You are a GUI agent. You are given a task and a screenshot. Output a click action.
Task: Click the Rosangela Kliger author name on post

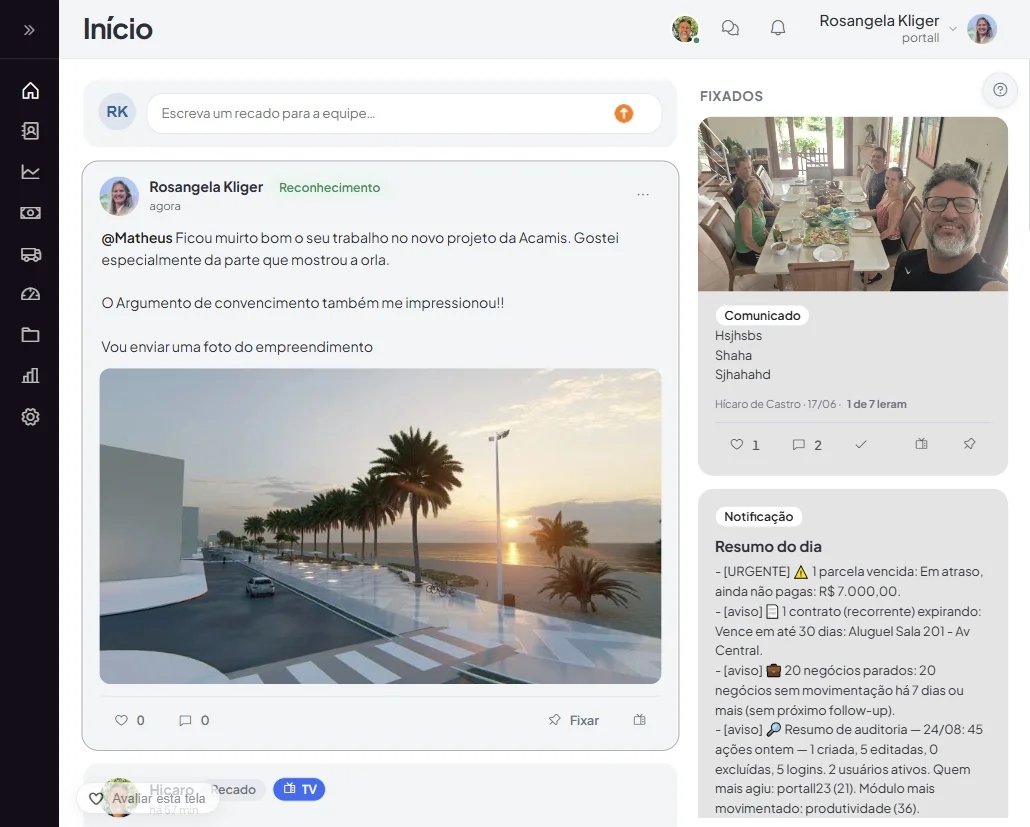[x=206, y=187]
